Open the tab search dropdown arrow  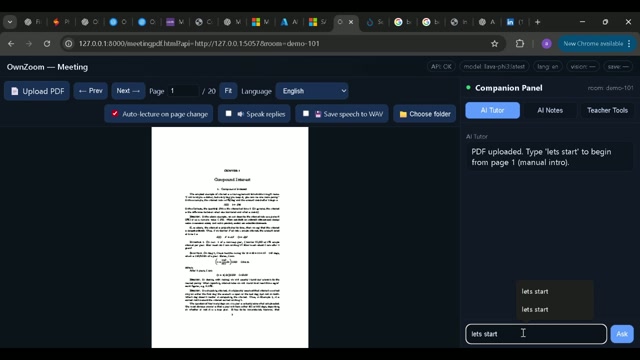pos(10,22)
